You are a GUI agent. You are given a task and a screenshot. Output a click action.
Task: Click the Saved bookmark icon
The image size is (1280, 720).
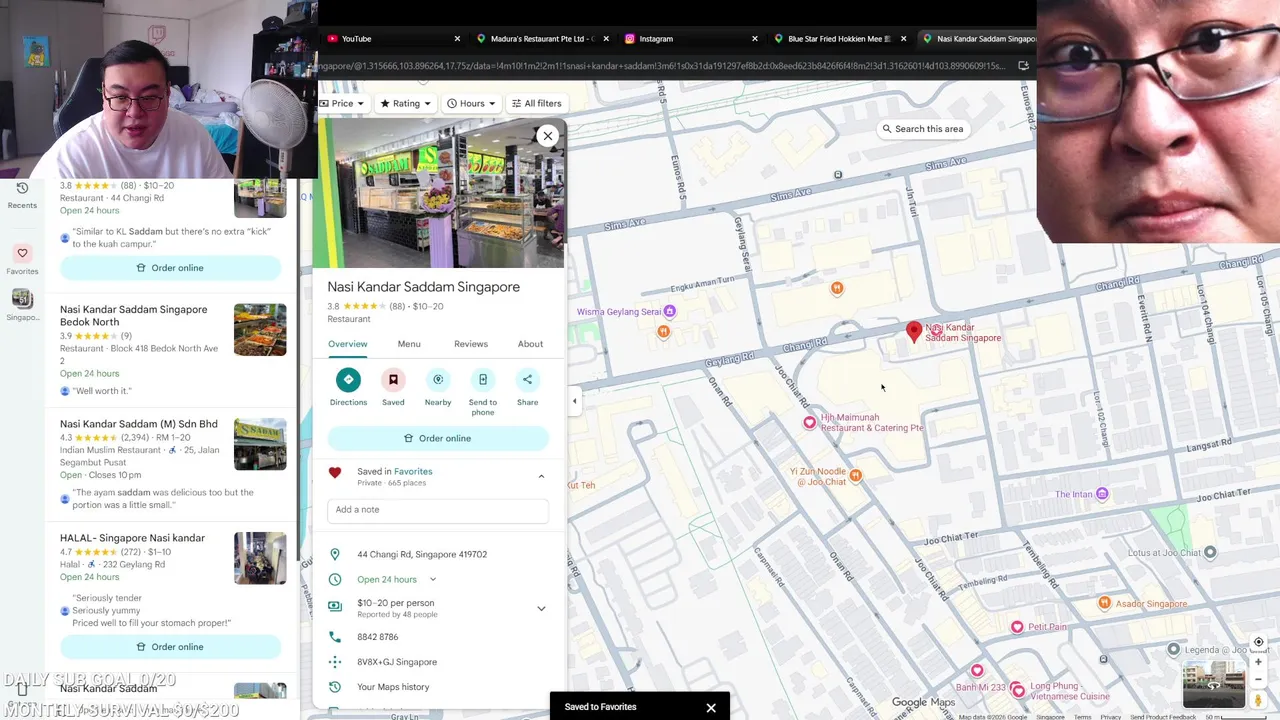[393, 379]
